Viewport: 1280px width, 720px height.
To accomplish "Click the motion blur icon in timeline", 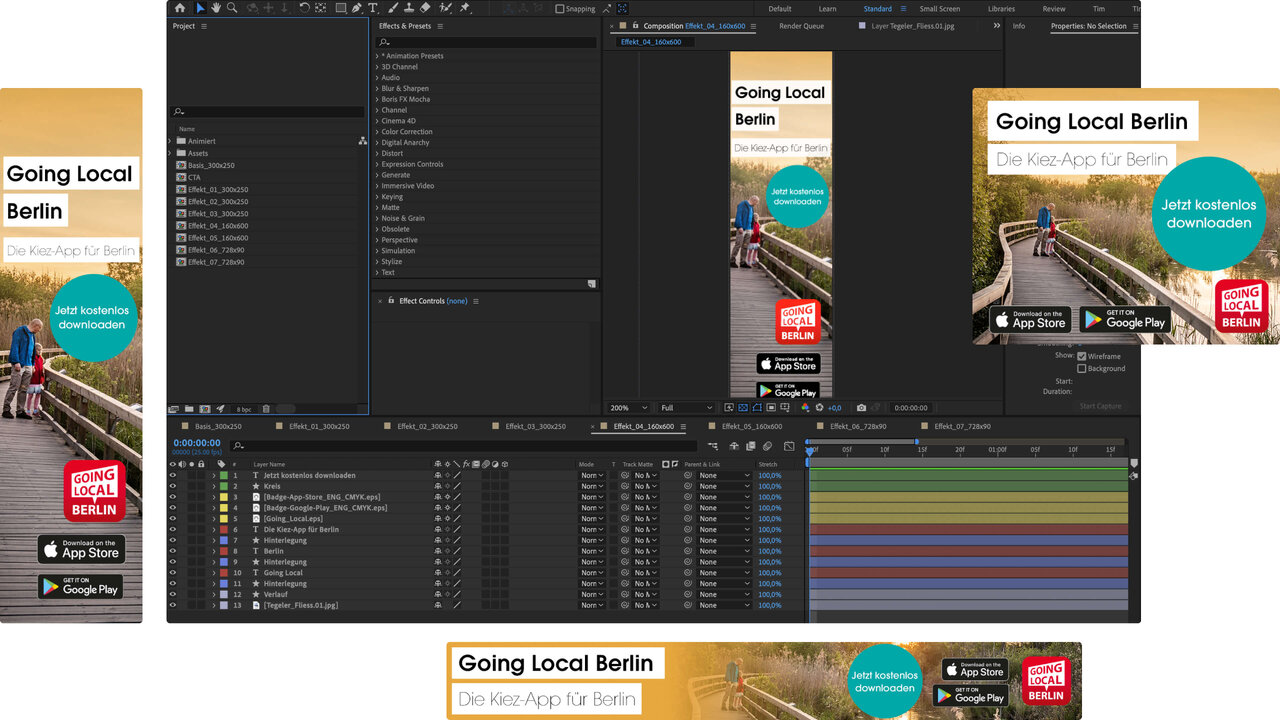I will 767,446.
